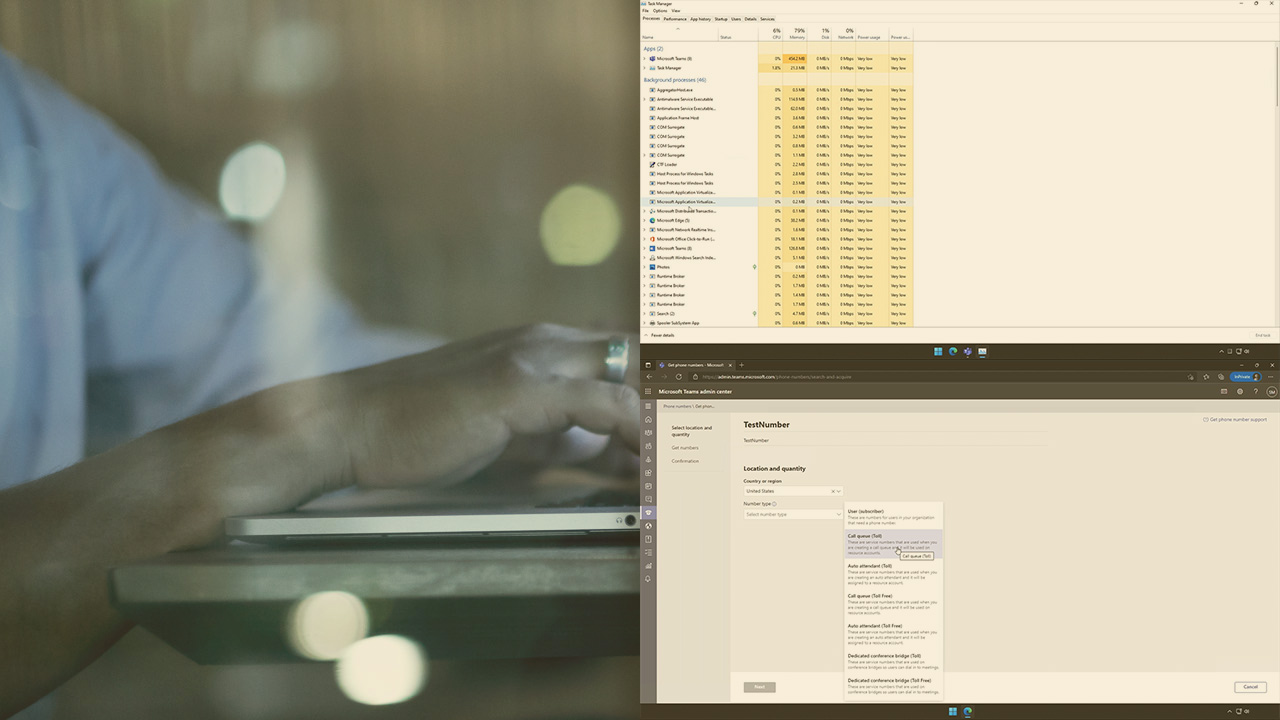The image size is (1280, 720).
Task: Open the Settings gear in Teams admin header
Action: [x=1240, y=392]
